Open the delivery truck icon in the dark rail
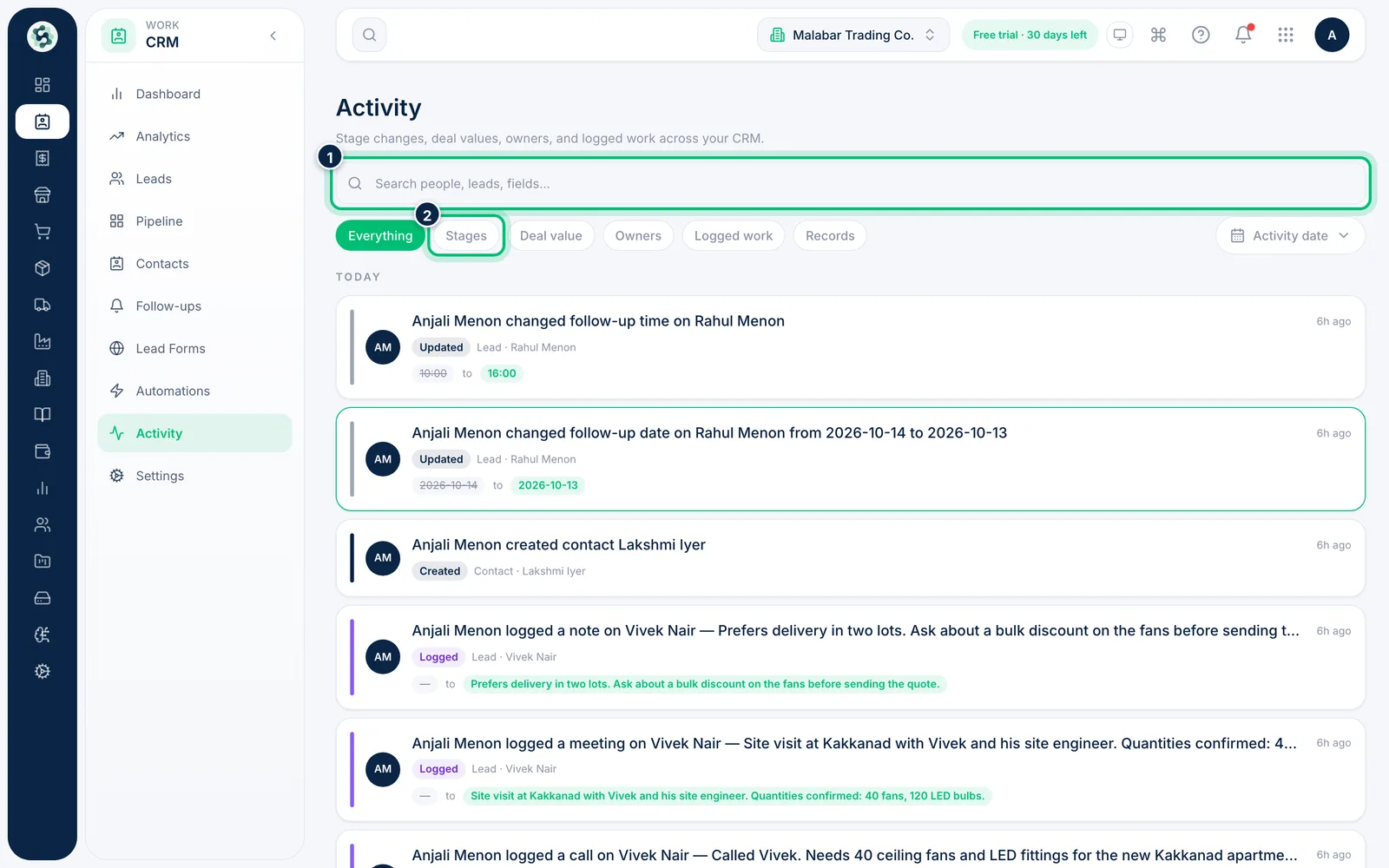This screenshot has width=1389, height=868. coord(42,305)
